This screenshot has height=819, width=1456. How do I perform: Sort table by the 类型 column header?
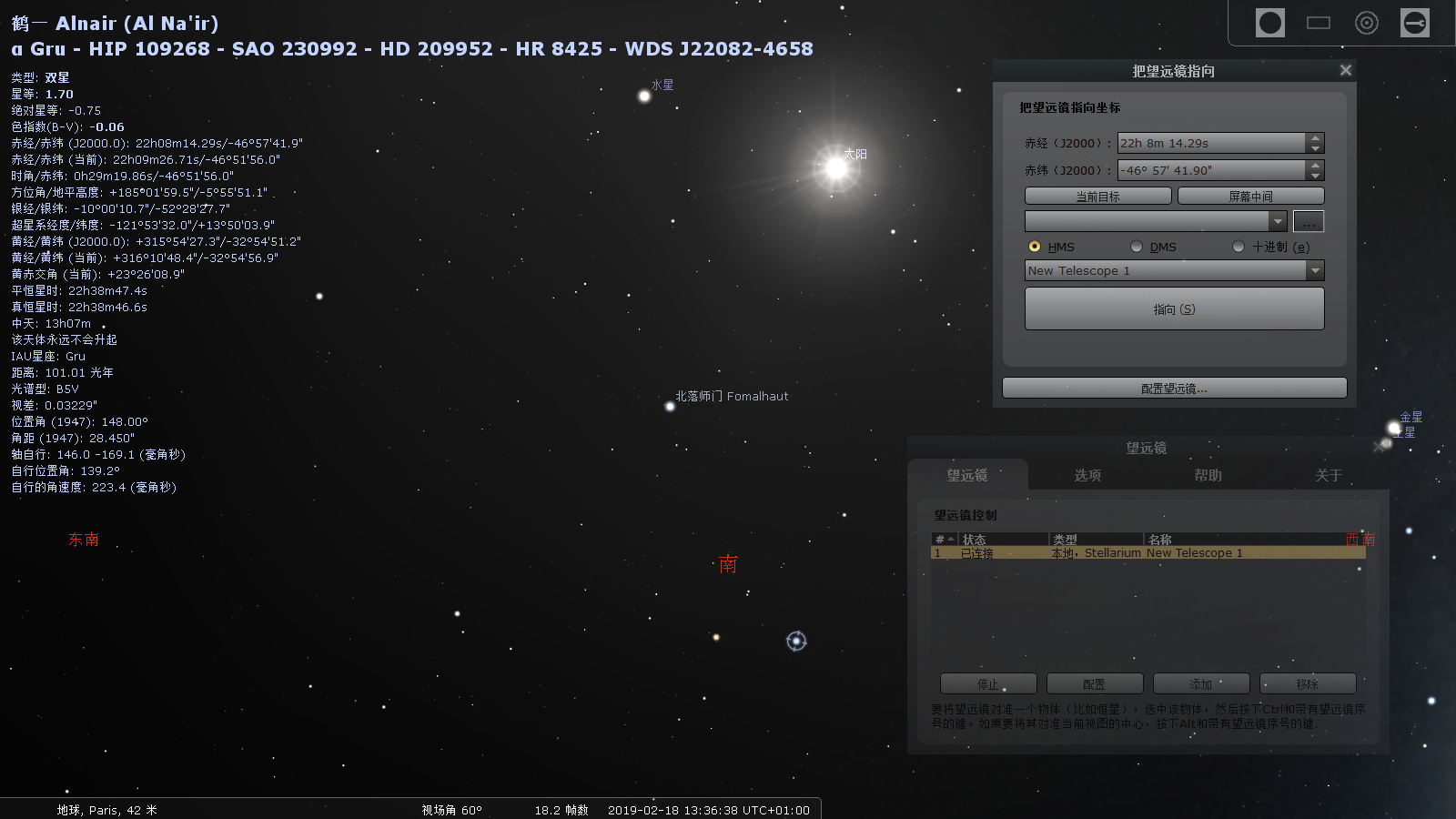pos(1097,540)
